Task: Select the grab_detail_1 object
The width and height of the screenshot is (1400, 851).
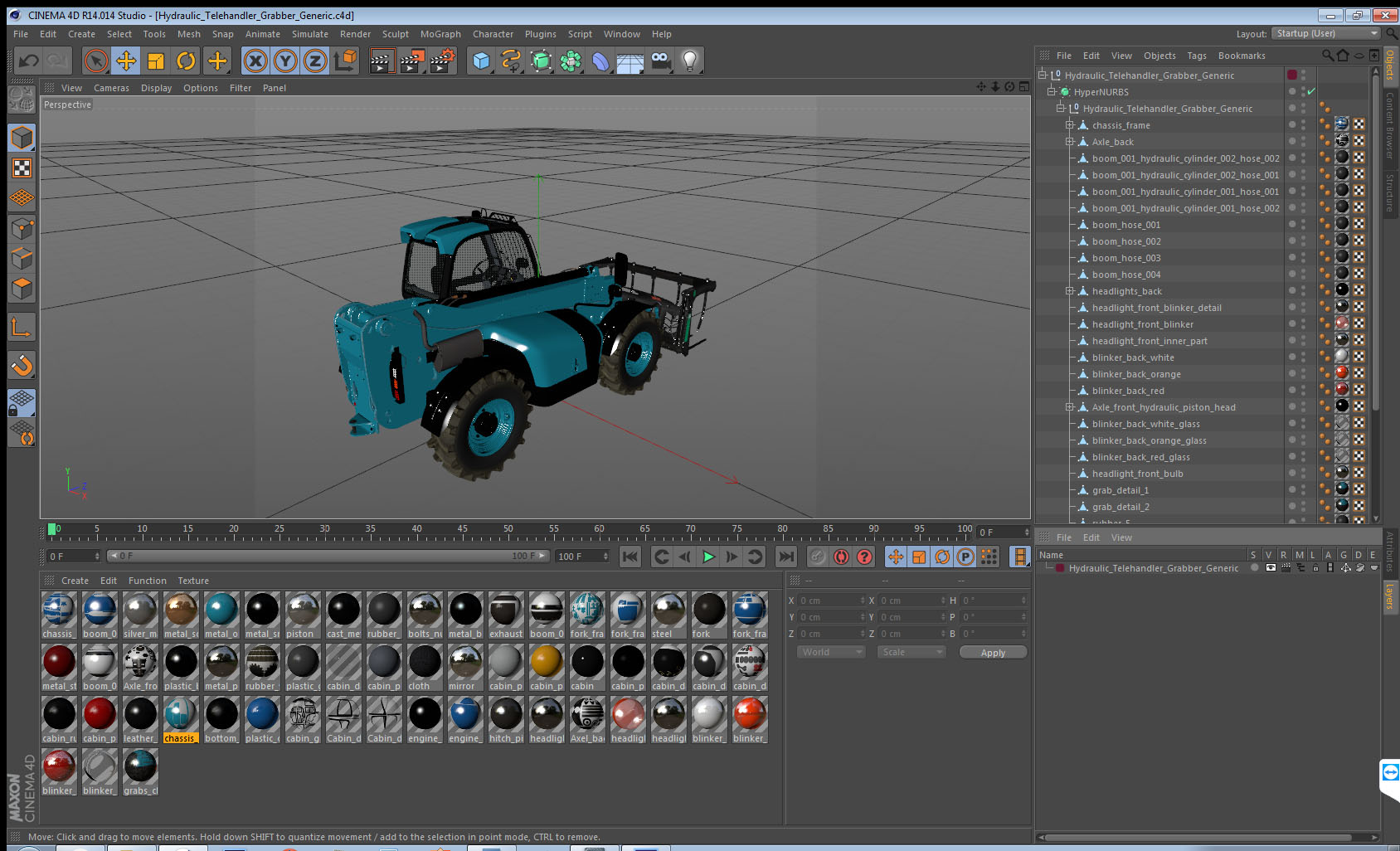Action: [x=1120, y=490]
